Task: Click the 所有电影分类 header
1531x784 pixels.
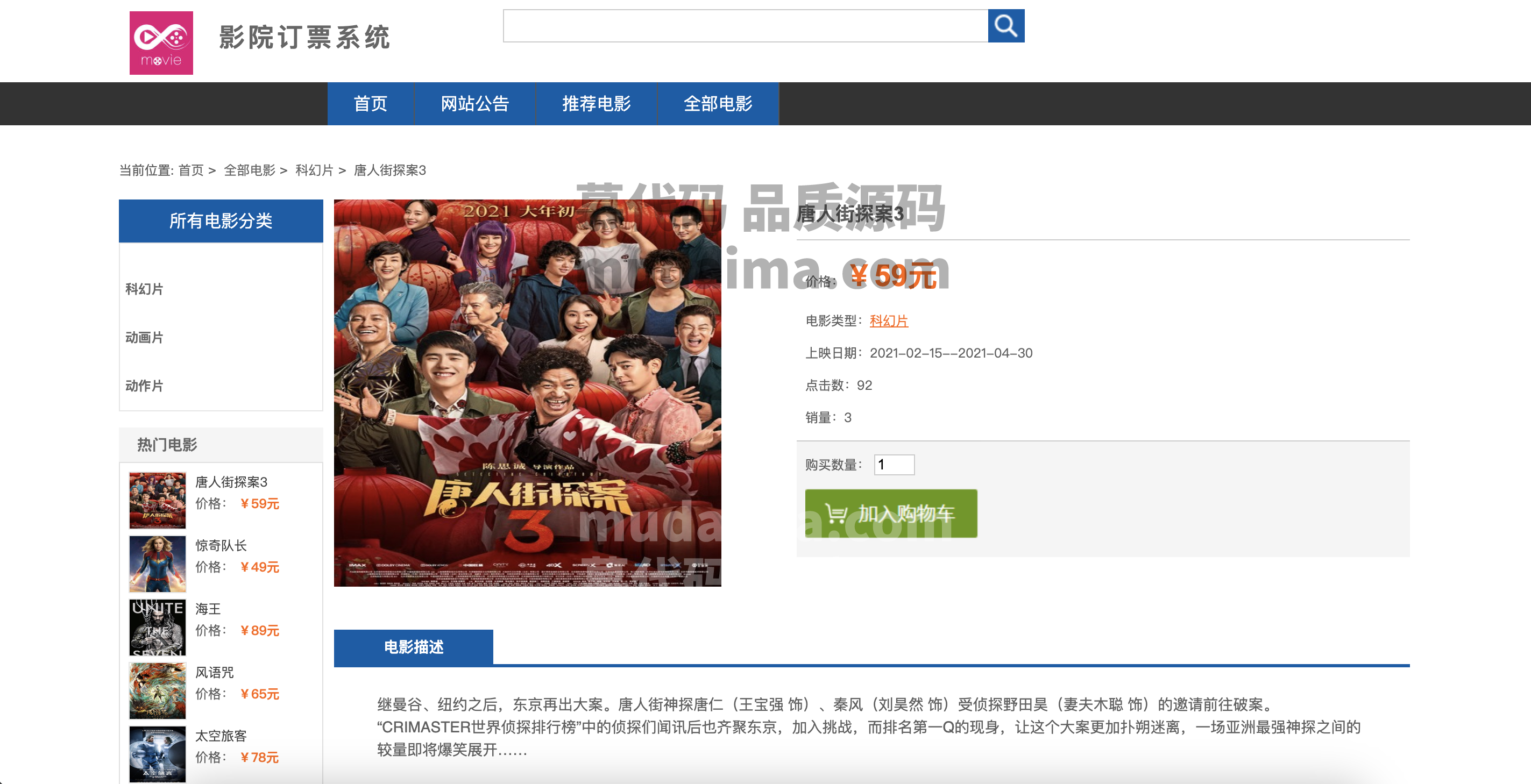Action: click(x=221, y=221)
